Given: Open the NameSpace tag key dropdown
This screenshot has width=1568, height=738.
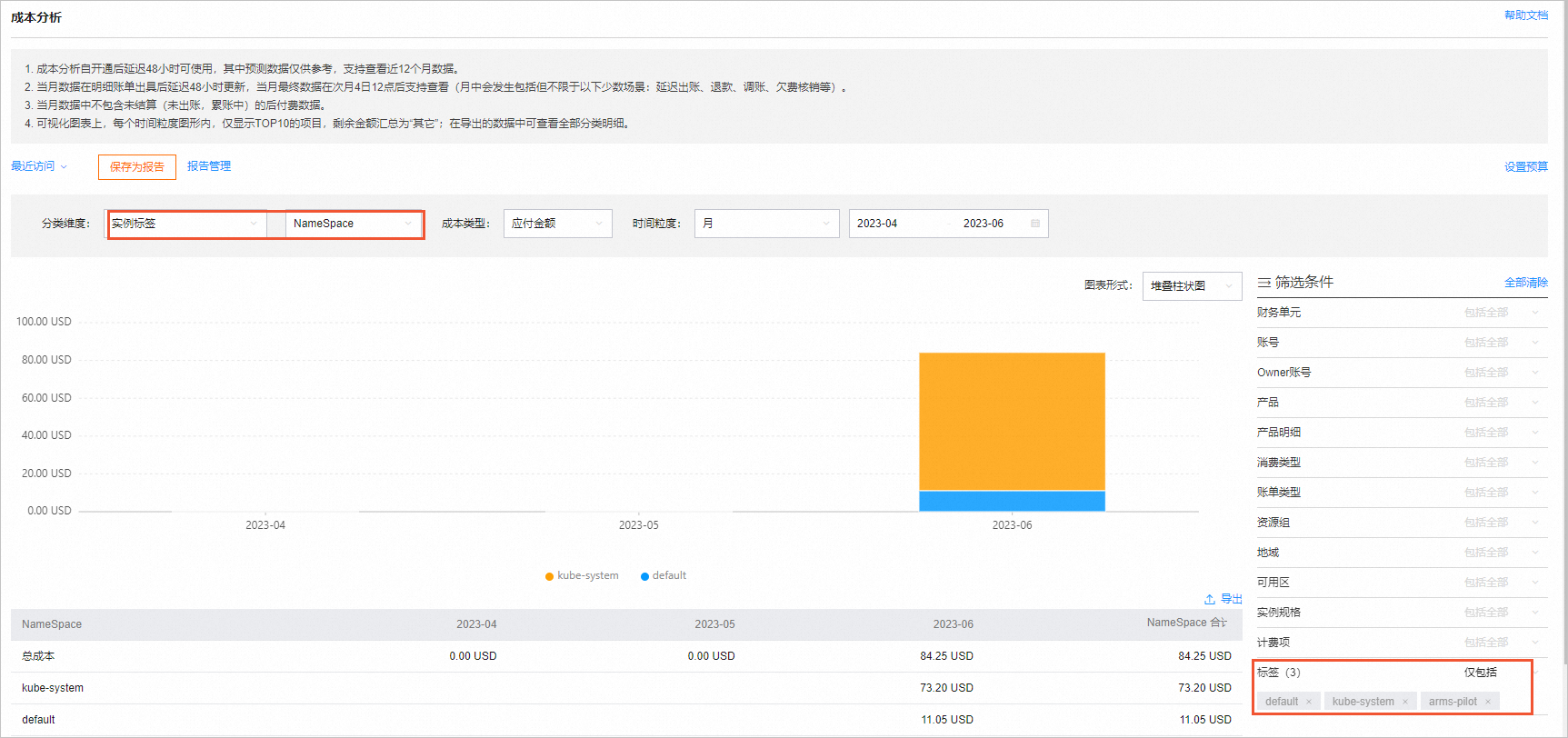Looking at the screenshot, I should click(354, 224).
